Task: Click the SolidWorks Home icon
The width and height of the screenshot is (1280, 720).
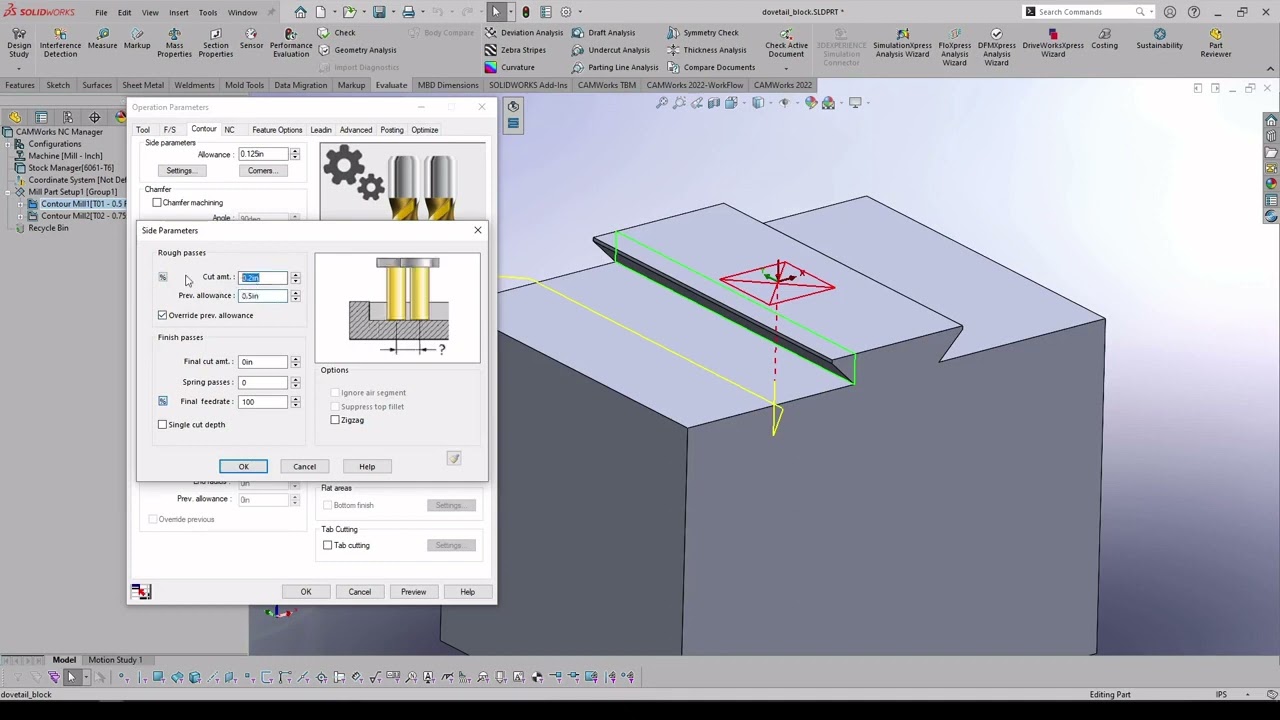Action: pyautogui.click(x=300, y=12)
